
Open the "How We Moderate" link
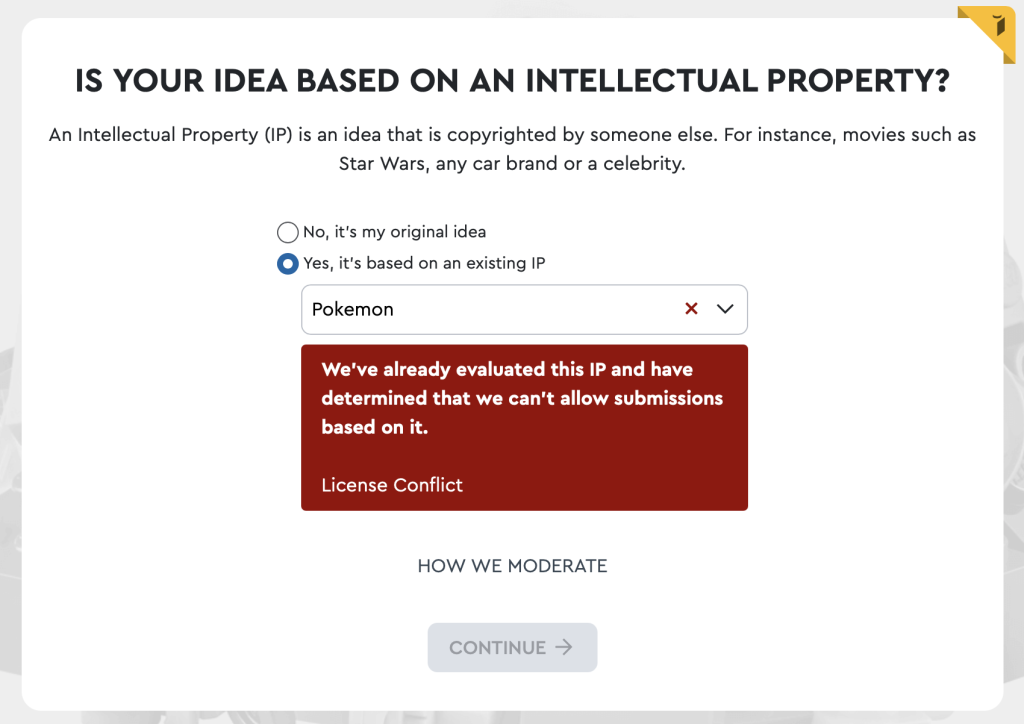point(512,566)
